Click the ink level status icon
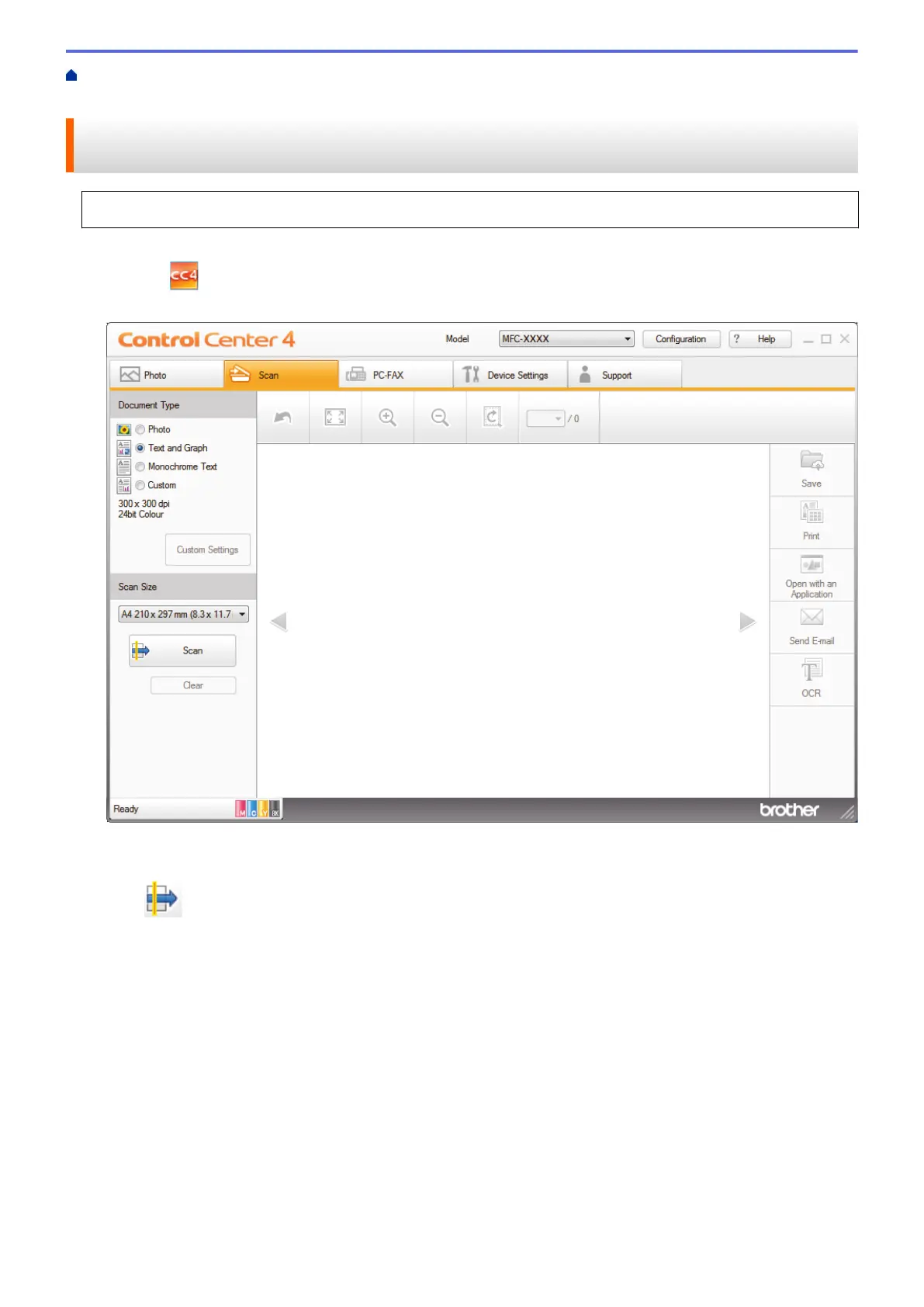Image resolution: width=924 pixels, height=1307 pixels. [x=258, y=809]
